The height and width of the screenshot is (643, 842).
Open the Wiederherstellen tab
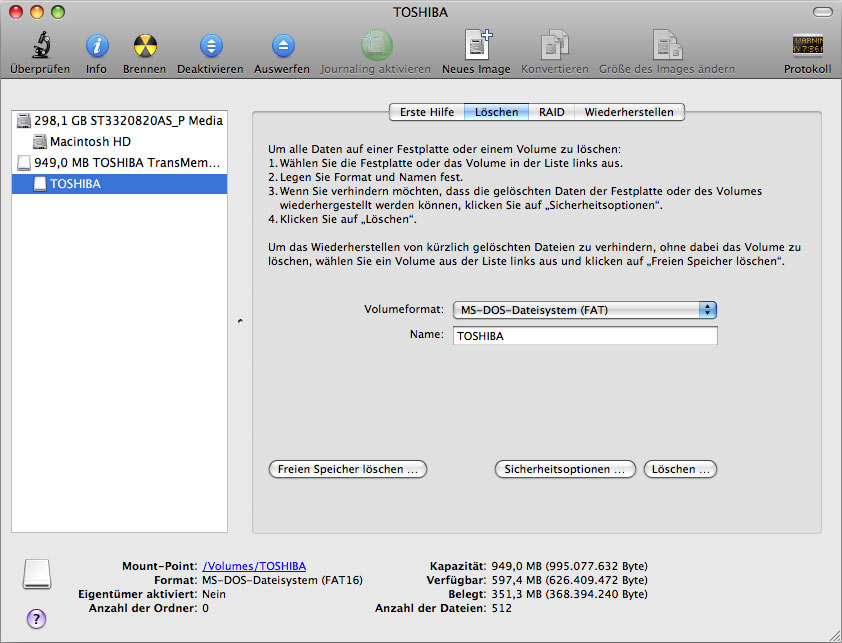(630, 112)
